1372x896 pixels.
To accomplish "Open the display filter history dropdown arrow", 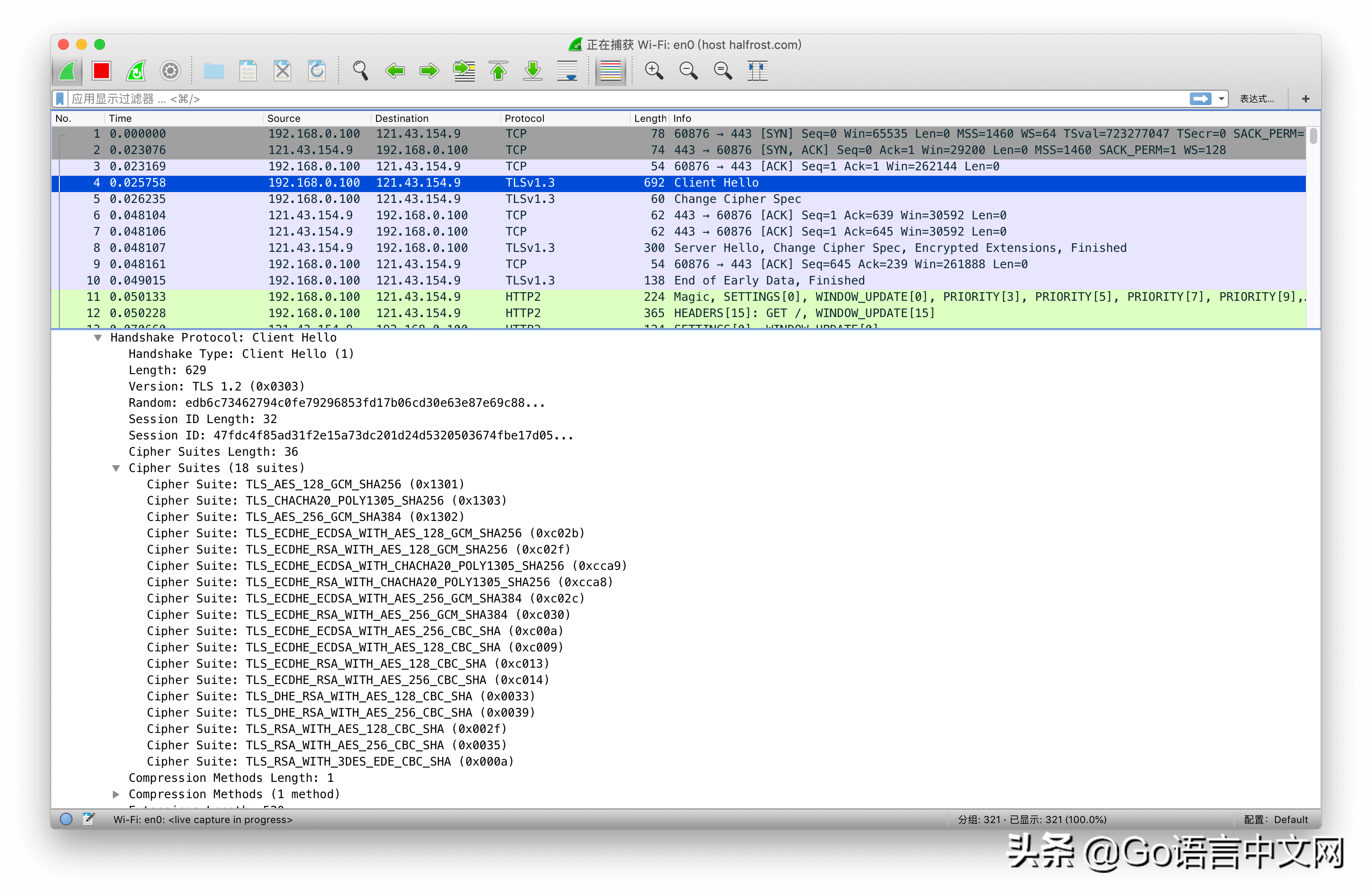I will (1221, 99).
